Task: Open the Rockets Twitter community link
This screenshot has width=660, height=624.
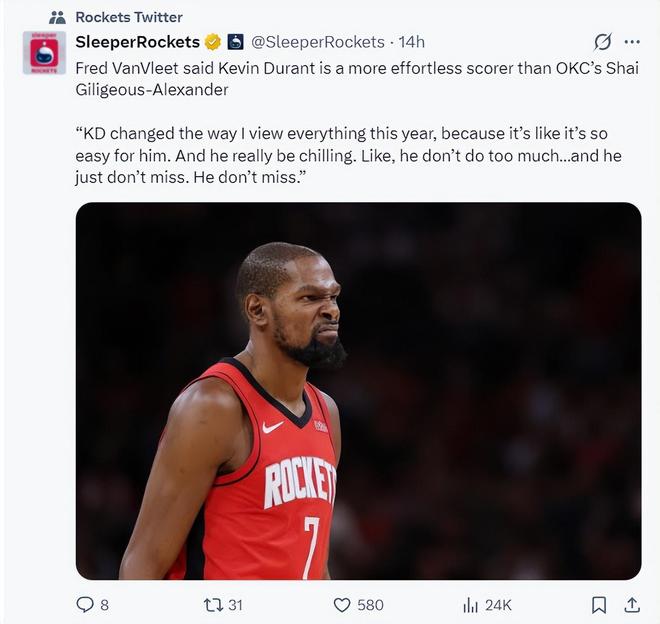Action: 129,17
